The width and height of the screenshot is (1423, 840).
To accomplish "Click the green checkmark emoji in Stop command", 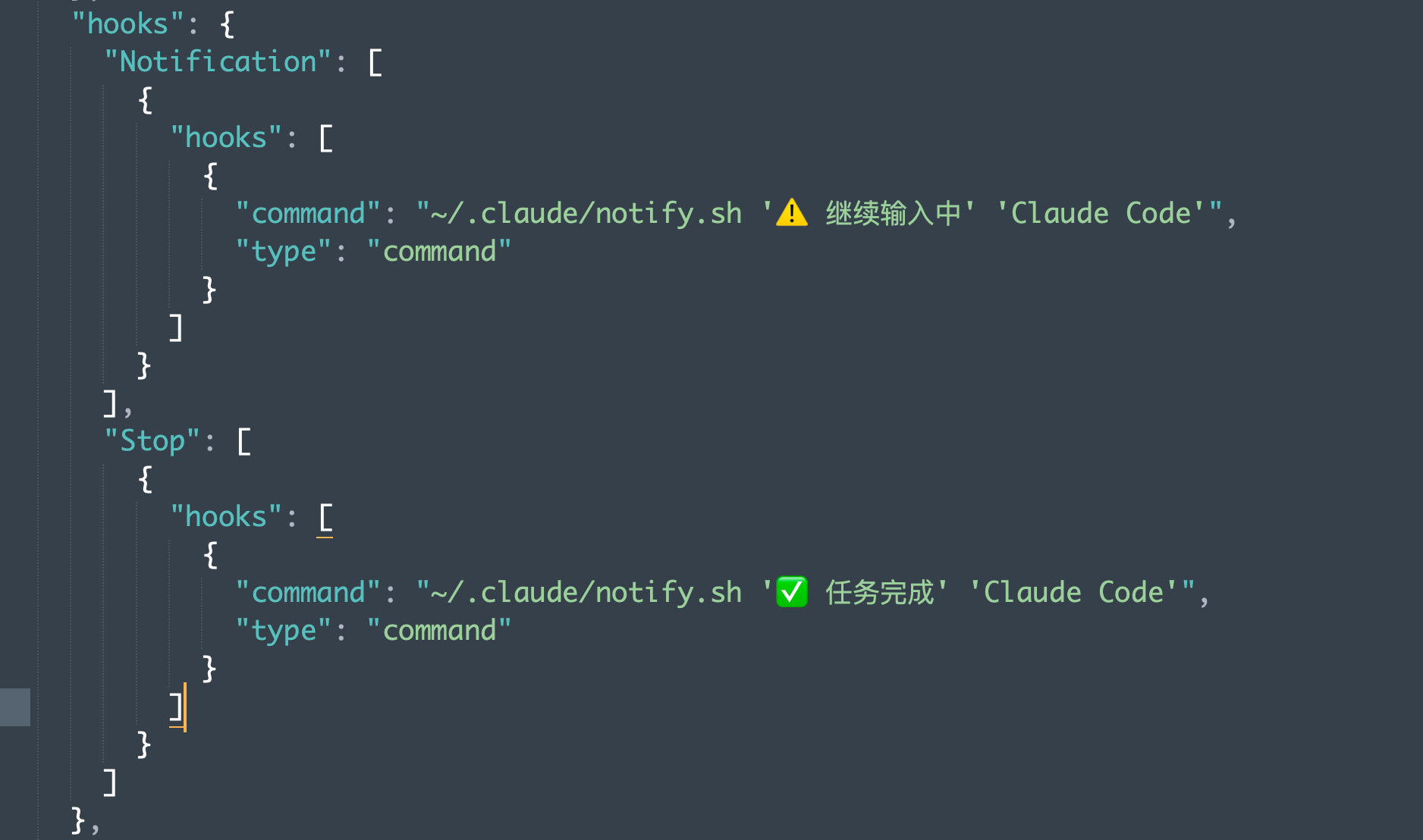I will (792, 592).
